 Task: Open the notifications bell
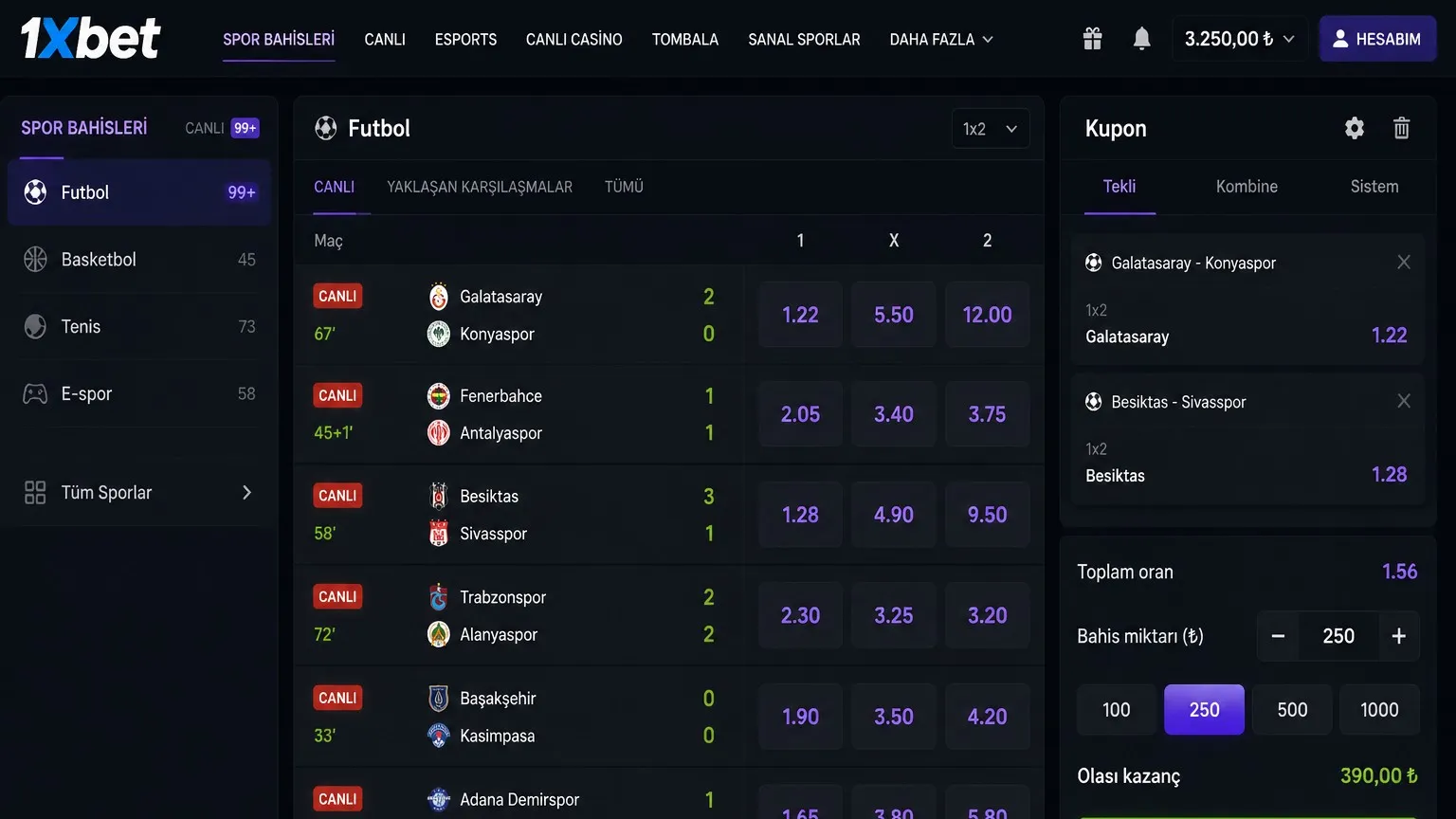pos(1142,39)
